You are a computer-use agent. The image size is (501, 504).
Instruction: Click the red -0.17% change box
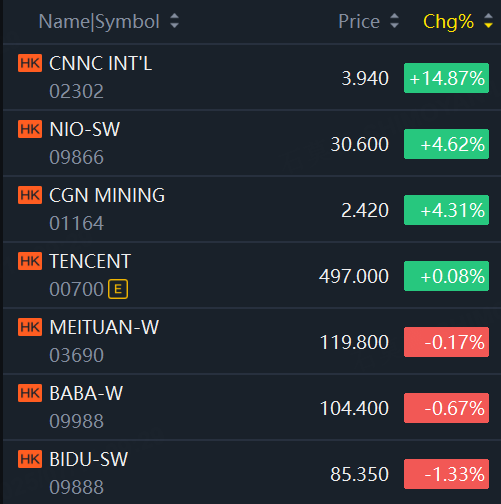(x=447, y=342)
